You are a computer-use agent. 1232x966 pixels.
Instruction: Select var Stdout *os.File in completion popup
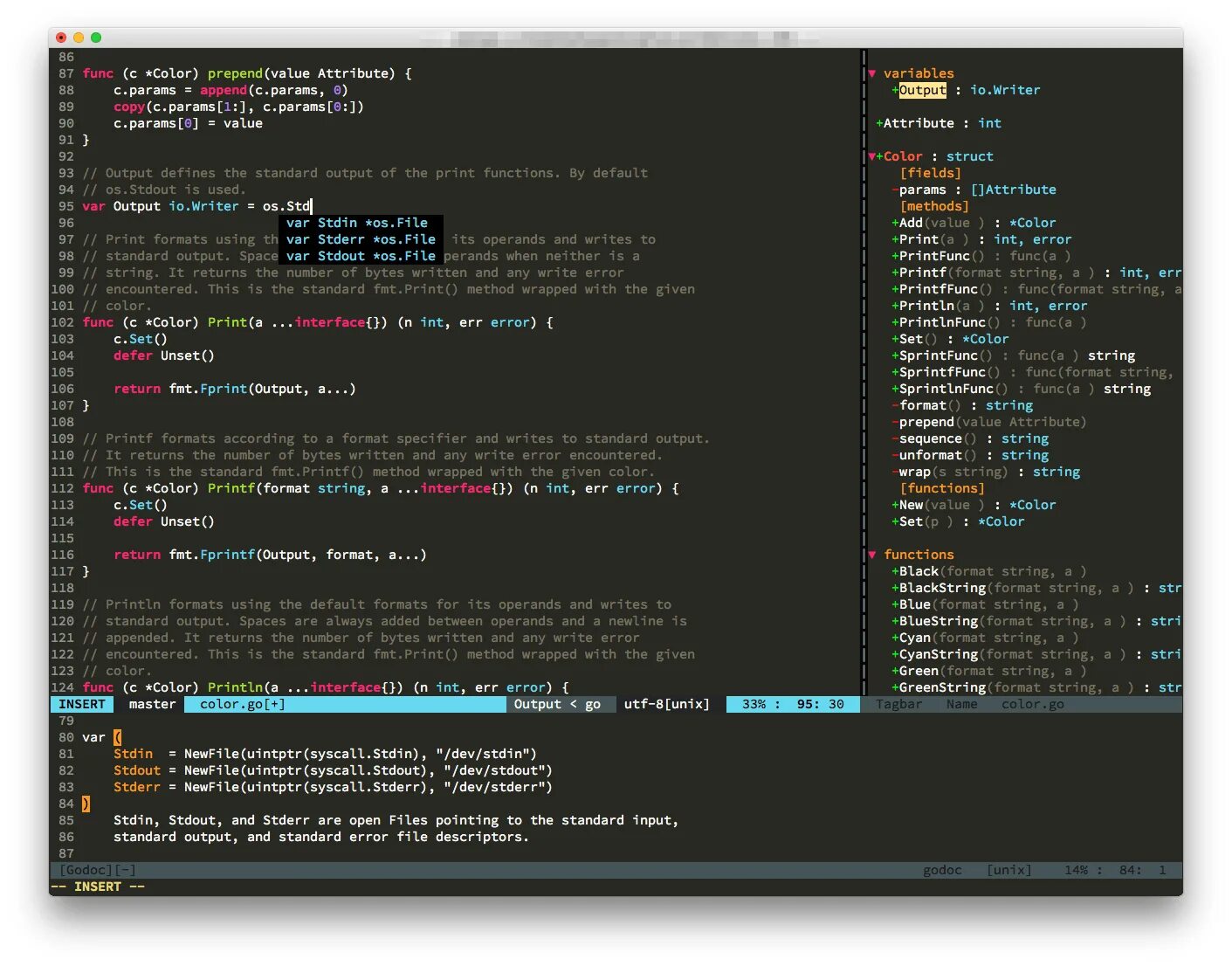360,256
